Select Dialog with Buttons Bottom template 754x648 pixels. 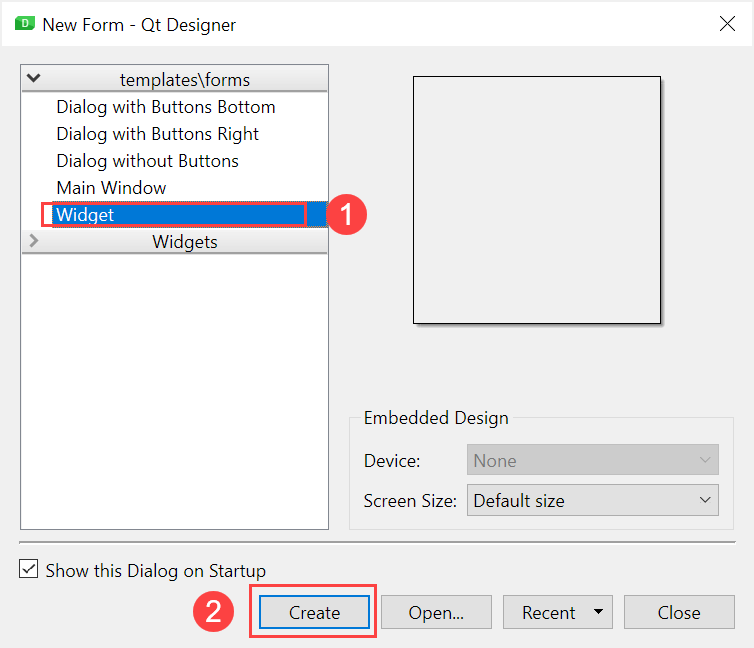click(x=166, y=107)
